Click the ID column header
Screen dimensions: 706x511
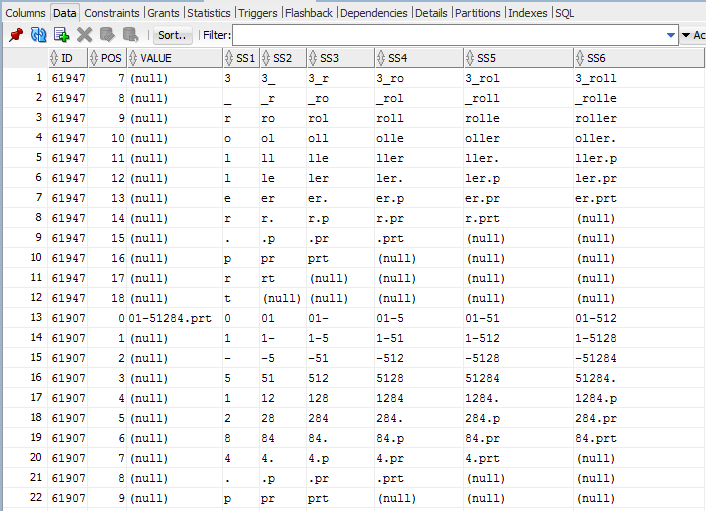click(x=68, y=58)
